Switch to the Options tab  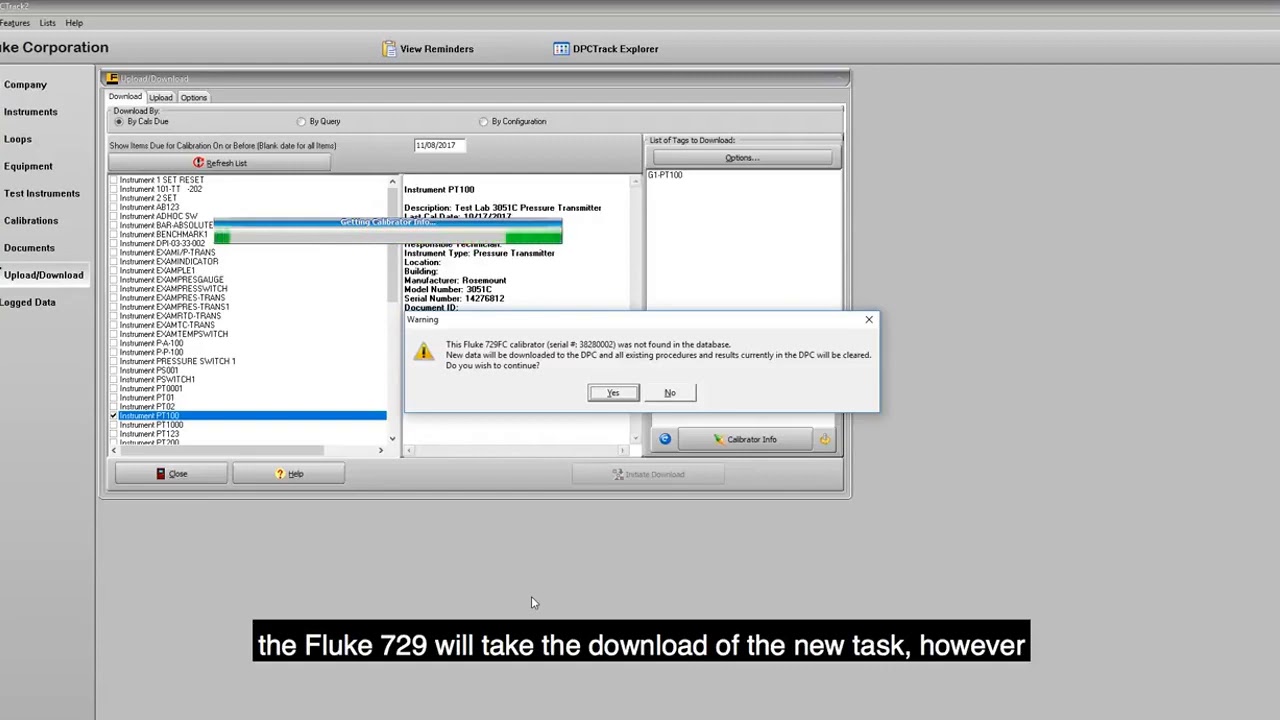point(194,98)
